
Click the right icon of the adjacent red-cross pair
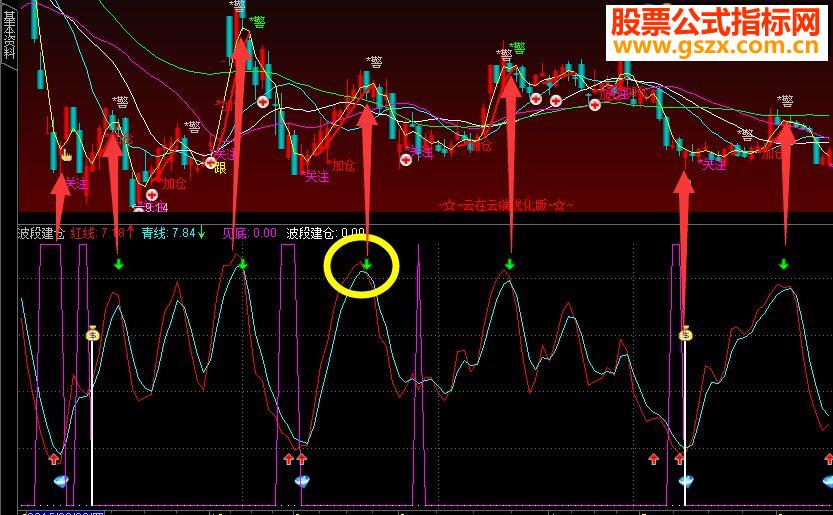click(556, 100)
